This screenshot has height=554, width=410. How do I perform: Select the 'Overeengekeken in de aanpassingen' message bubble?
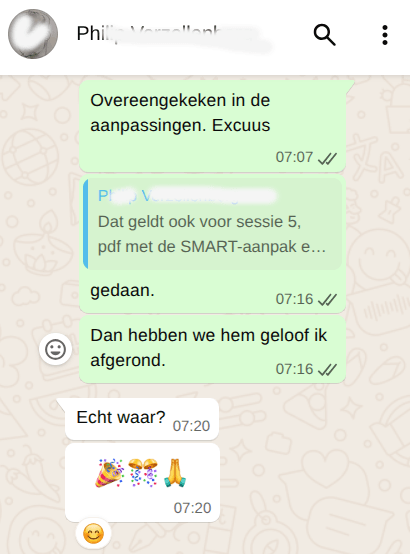coord(212,126)
